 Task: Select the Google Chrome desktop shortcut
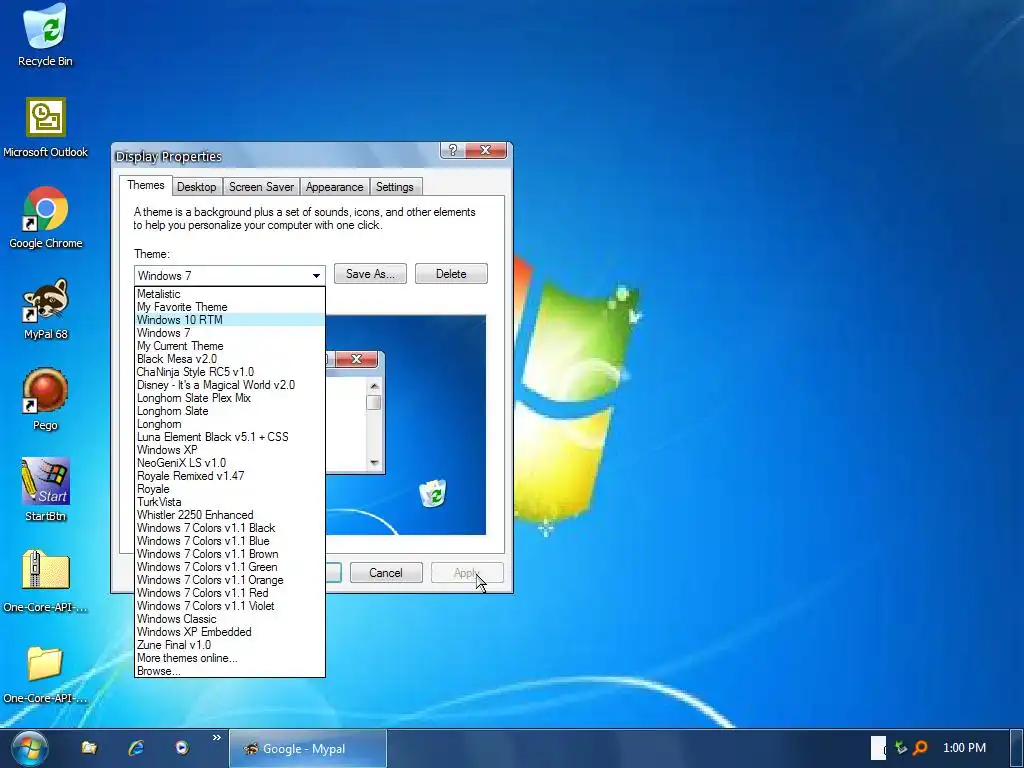pyautogui.click(x=45, y=218)
